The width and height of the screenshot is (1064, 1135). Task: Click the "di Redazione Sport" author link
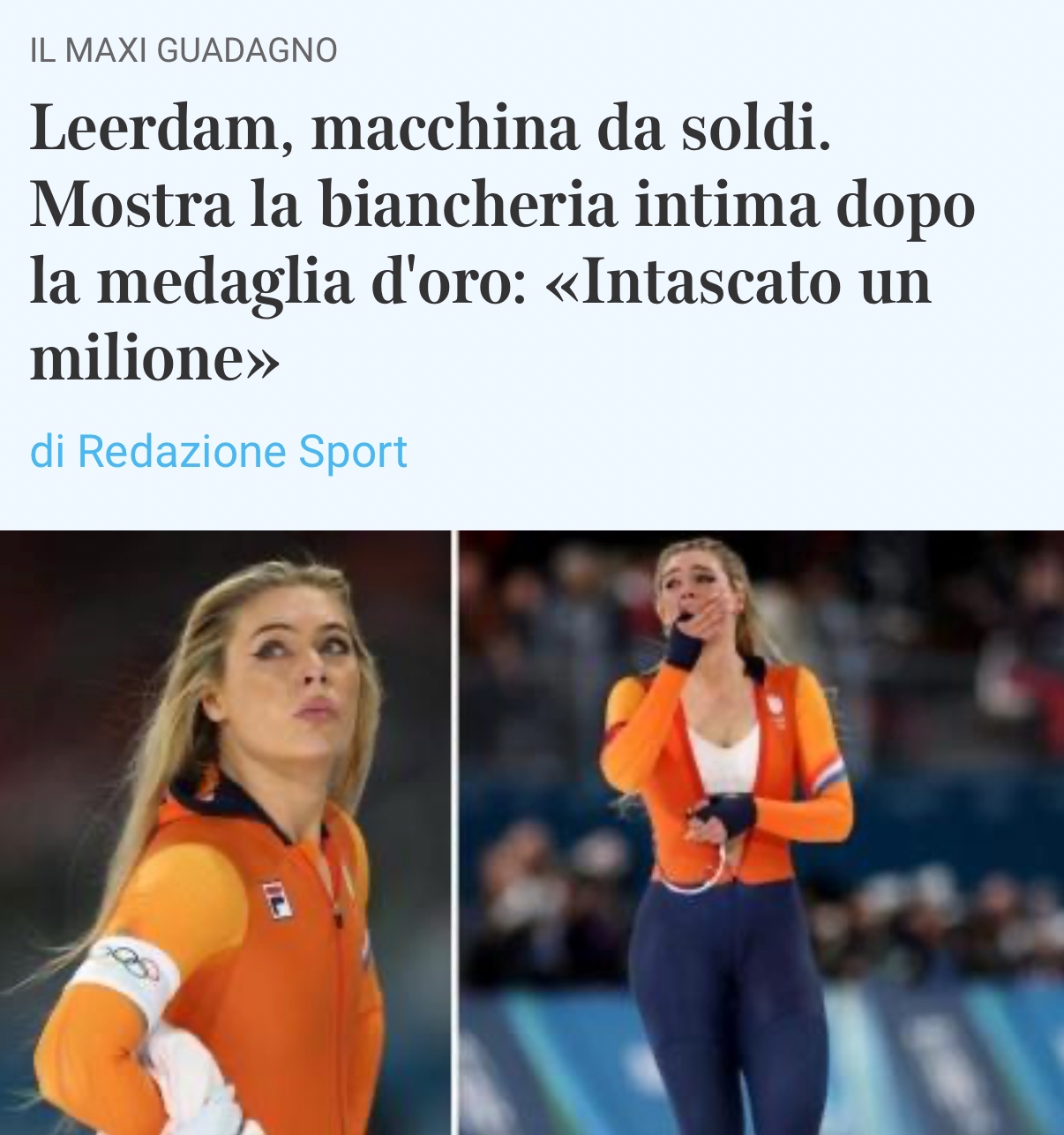pyautogui.click(x=219, y=451)
